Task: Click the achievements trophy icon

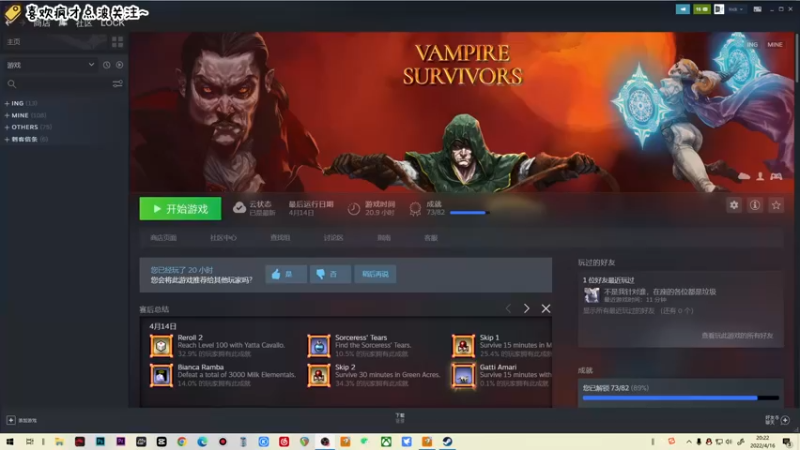Action: [415, 209]
